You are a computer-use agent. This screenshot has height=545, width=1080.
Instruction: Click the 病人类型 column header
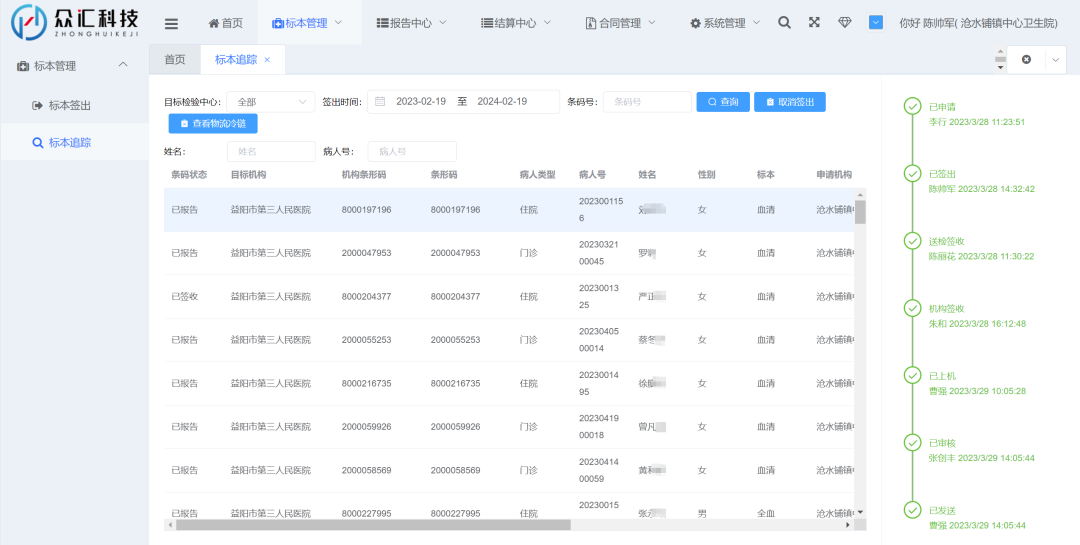[537, 175]
